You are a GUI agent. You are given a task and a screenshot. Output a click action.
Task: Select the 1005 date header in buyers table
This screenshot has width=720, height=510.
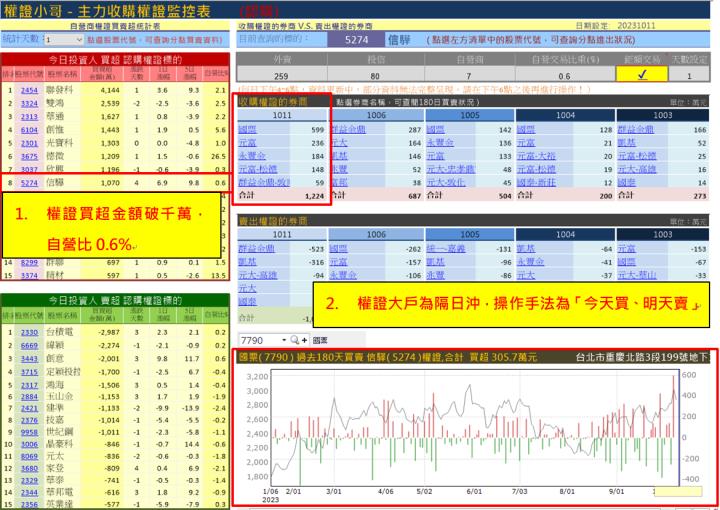click(470, 115)
